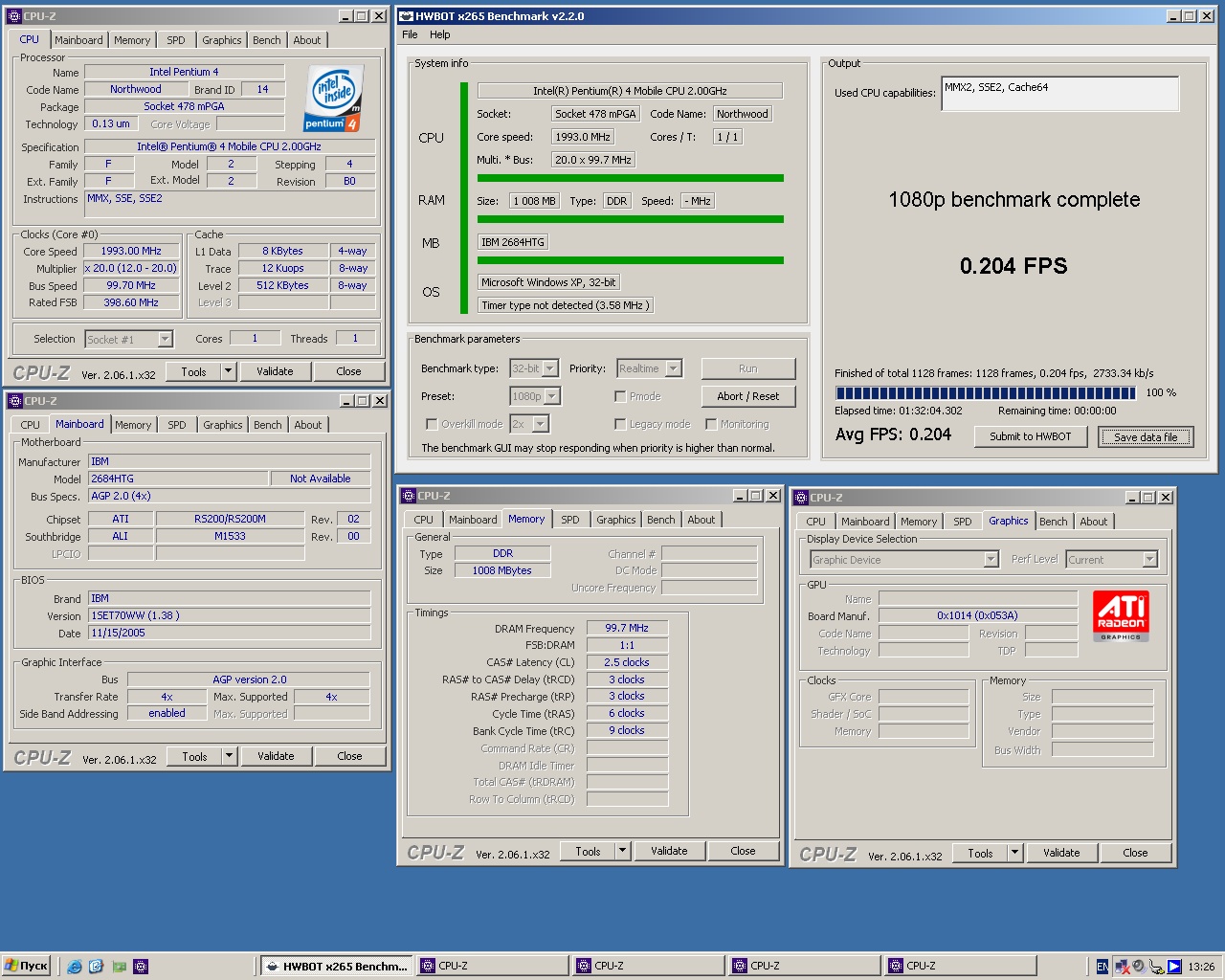Toggle the Pmode checkbox
The width and height of the screenshot is (1225, 980).
[x=620, y=396]
